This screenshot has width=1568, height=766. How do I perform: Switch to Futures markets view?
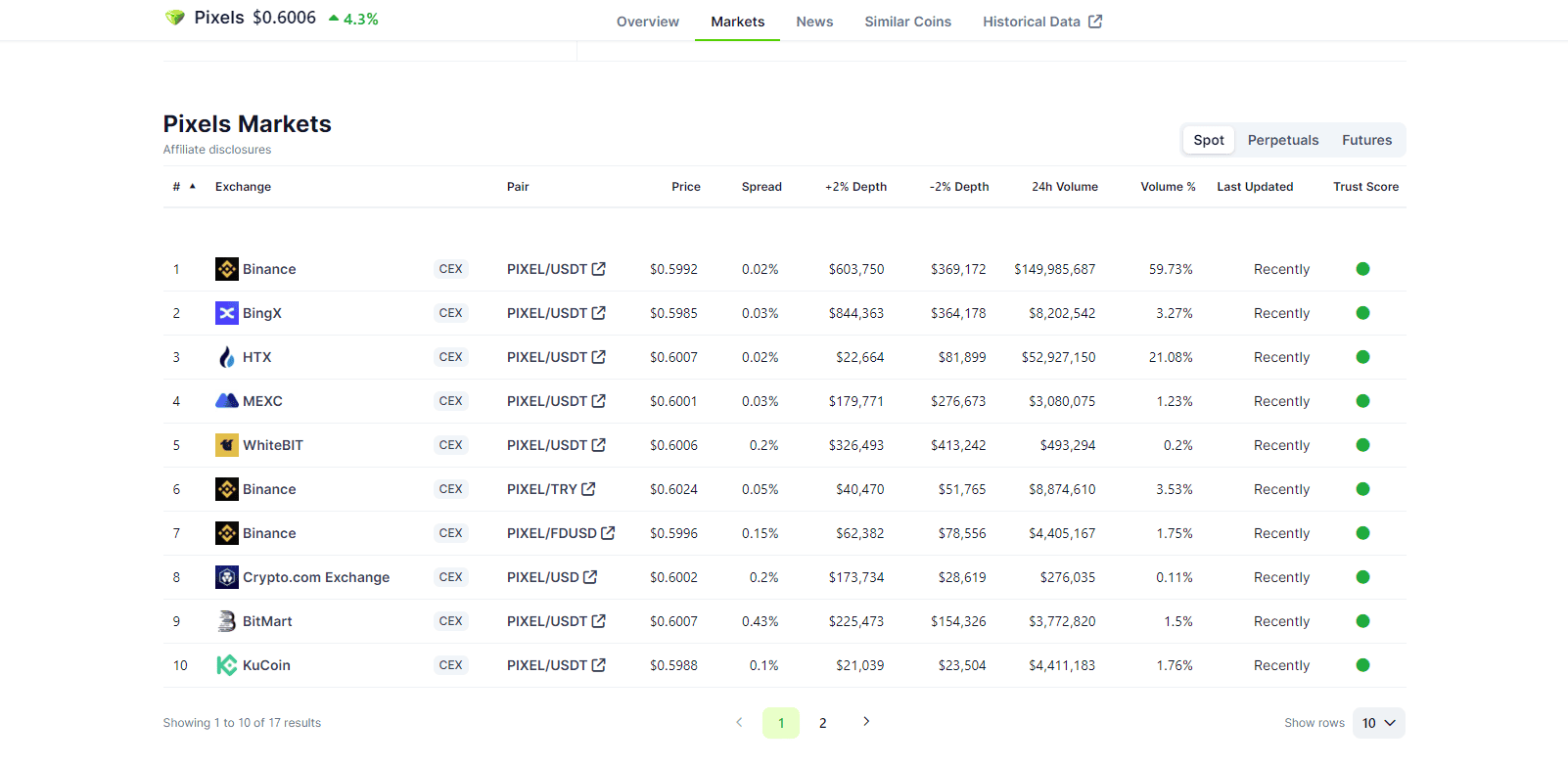1366,140
